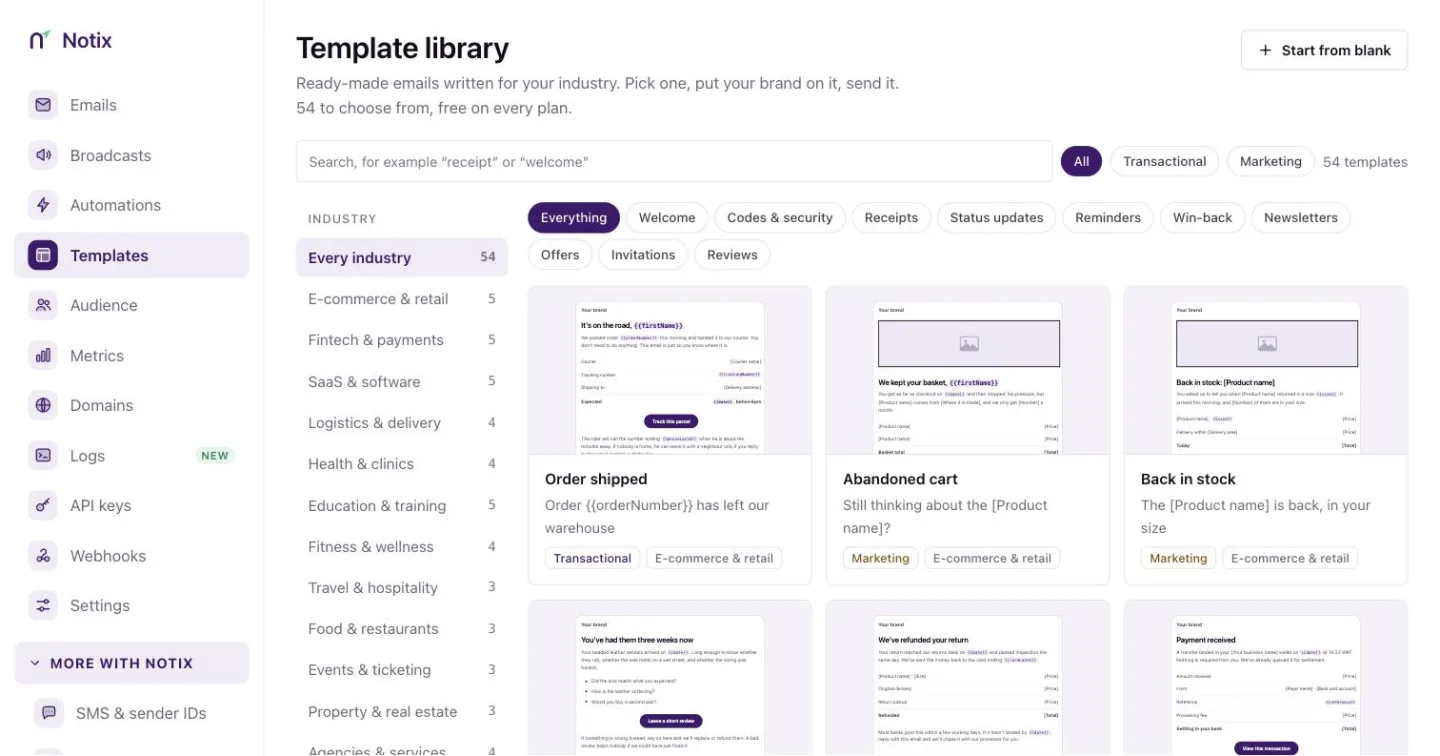Screen dimensions: 1440x756
Task: Select the Everything category chip
Action: pos(574,217)
